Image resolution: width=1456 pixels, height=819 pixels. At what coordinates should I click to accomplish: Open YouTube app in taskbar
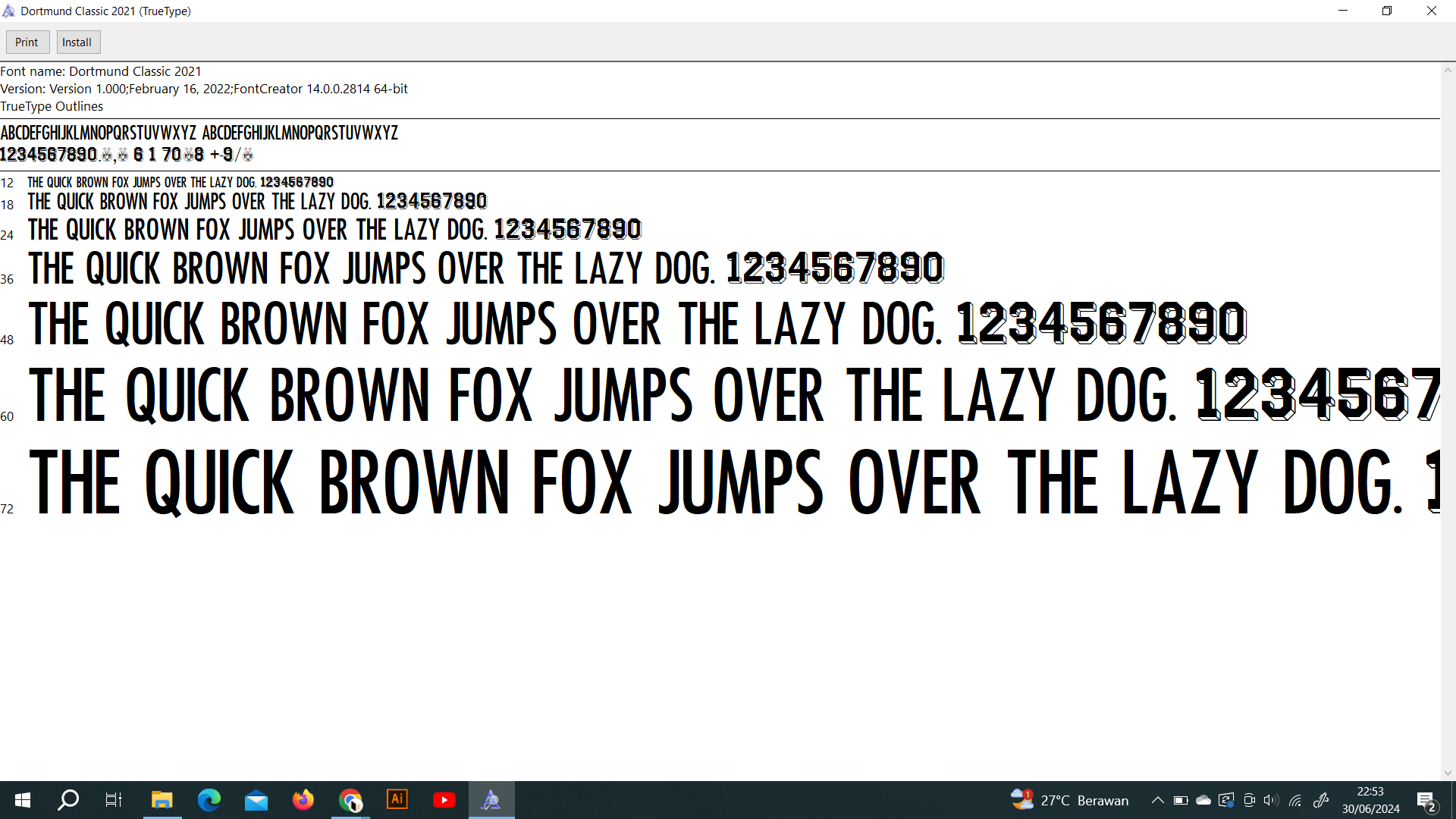coord(444,800)
